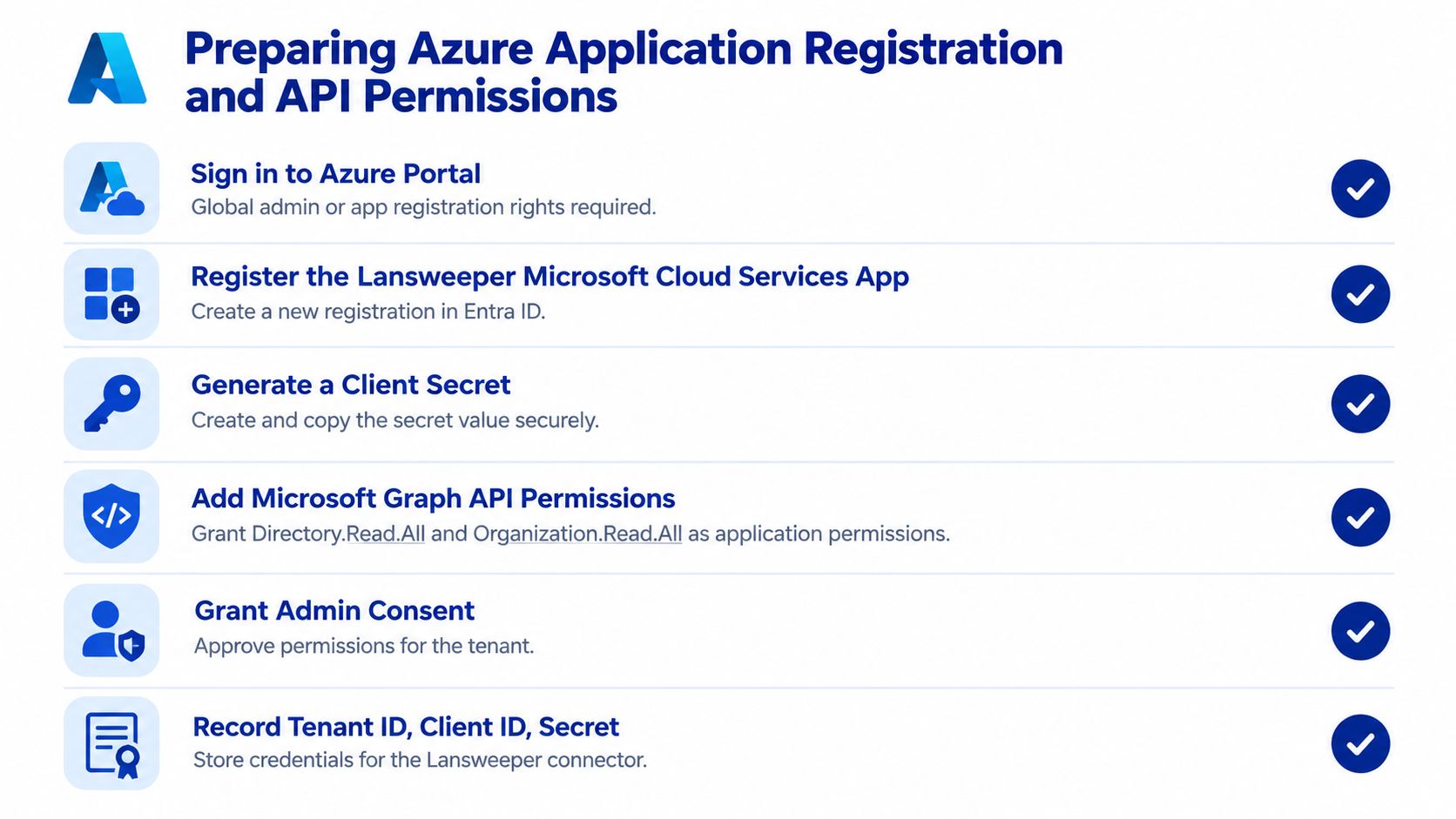The width and height of the screenshot is (1456, 819).
Task: Open the 'Record Tenant ID, Client ID, Secret' heading
Action: pyautogui.click(x=406, y=727)
